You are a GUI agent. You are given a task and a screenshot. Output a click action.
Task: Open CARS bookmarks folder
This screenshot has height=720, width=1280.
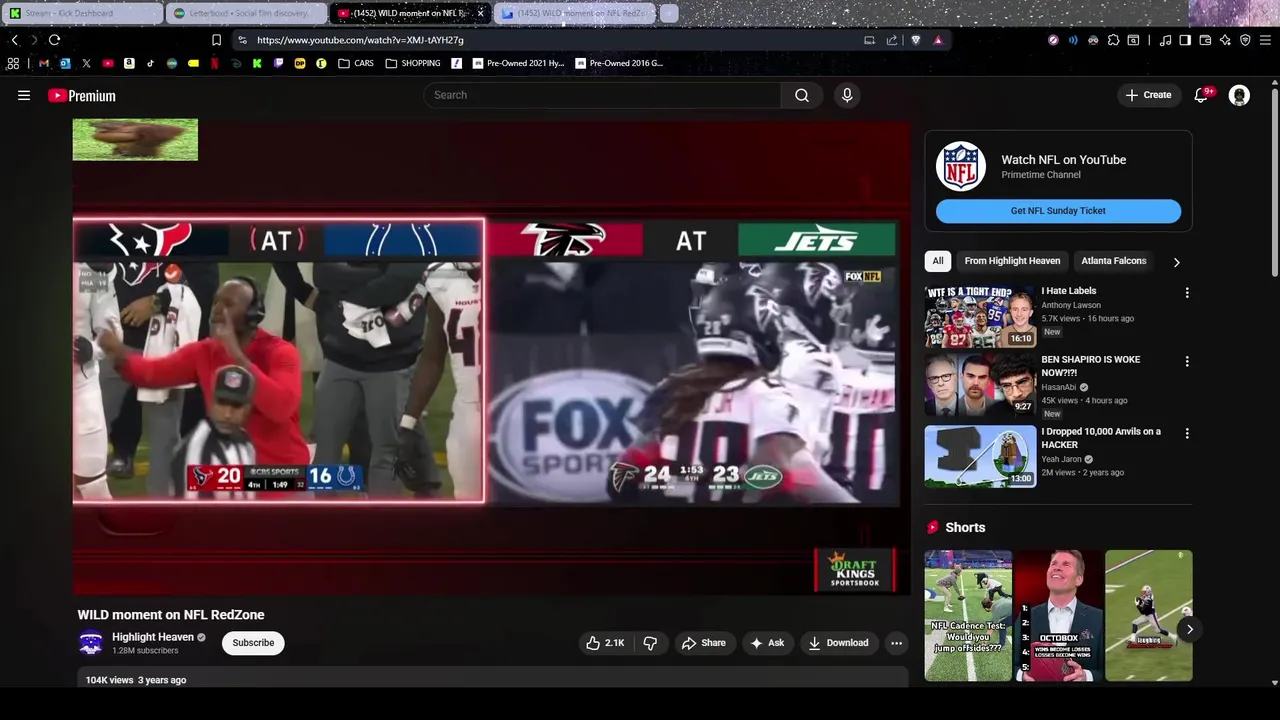tap(356, 63)
